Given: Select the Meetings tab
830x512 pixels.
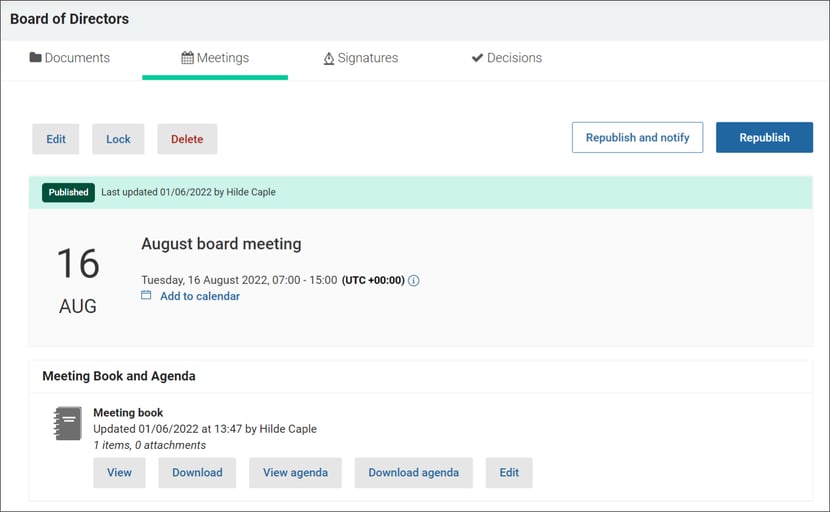Looking at the screenshot, I should [x=215, y=58].
